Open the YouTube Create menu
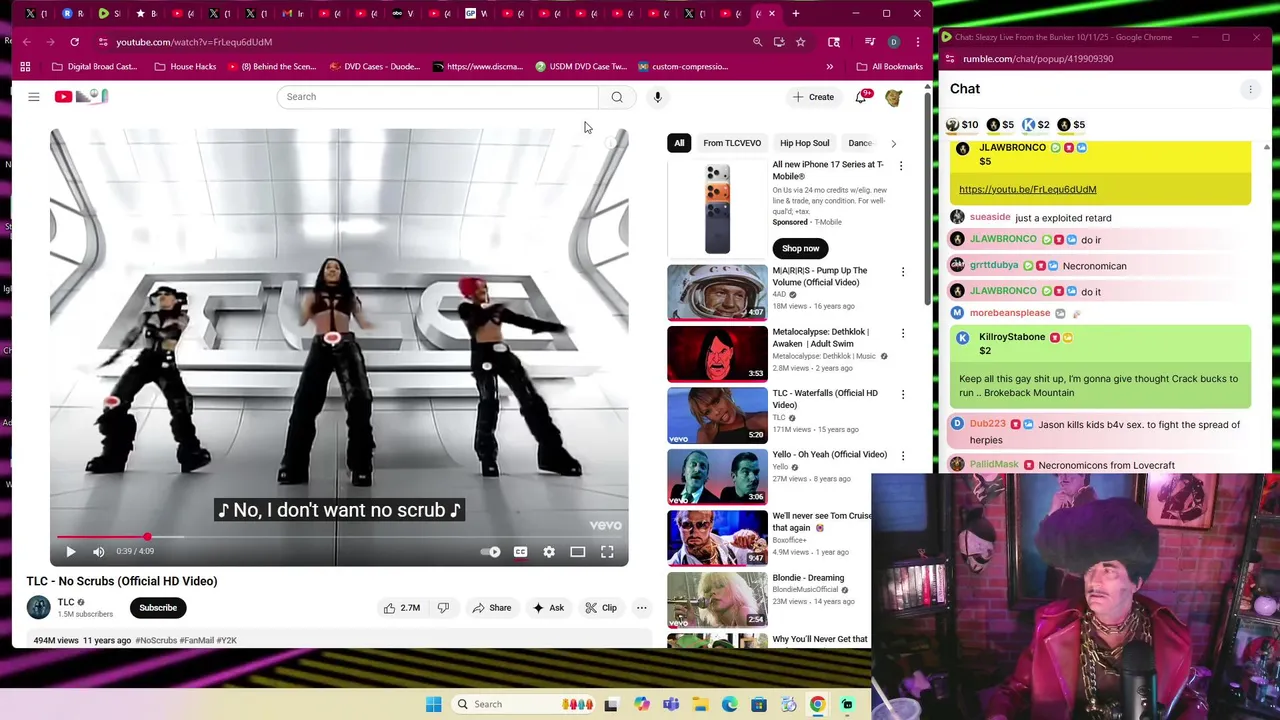The height and width of the screenshot is (720, 1280). tap(813, 97)
